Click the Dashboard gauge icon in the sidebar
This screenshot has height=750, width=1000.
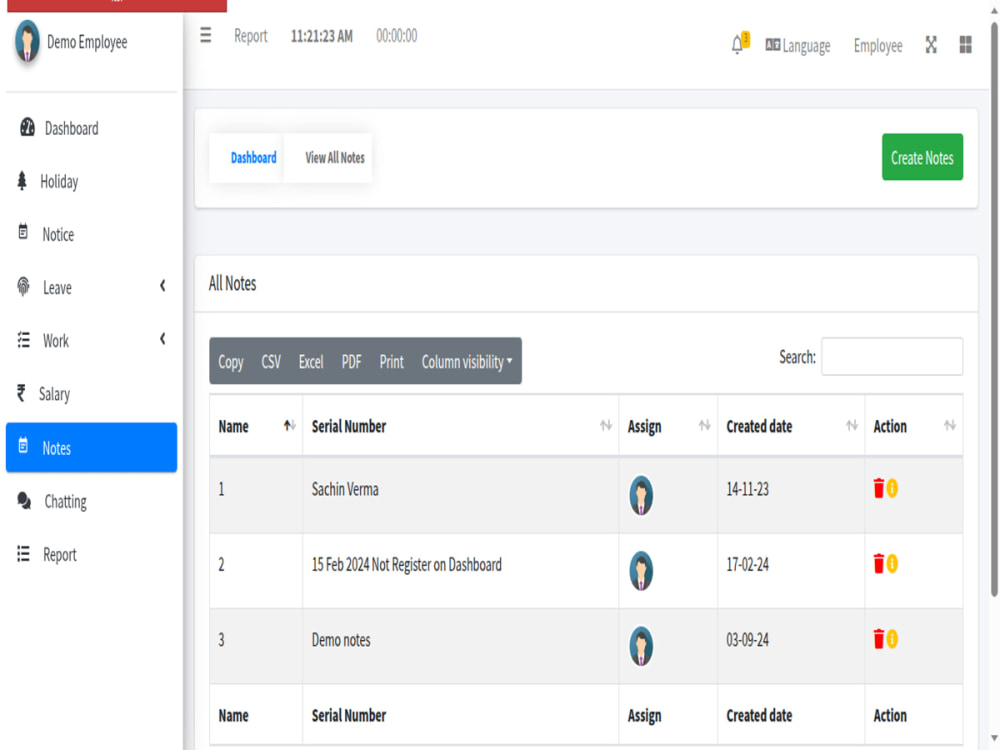(27, 128)
